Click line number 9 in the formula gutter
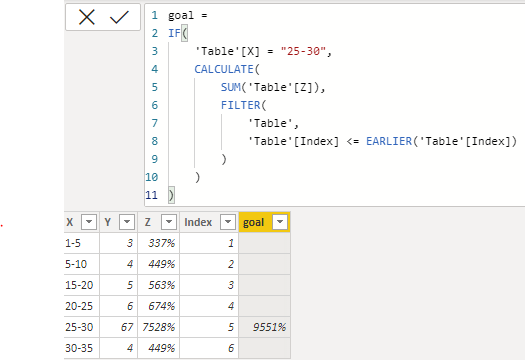 pyautogui.click(x=154, y=159)
